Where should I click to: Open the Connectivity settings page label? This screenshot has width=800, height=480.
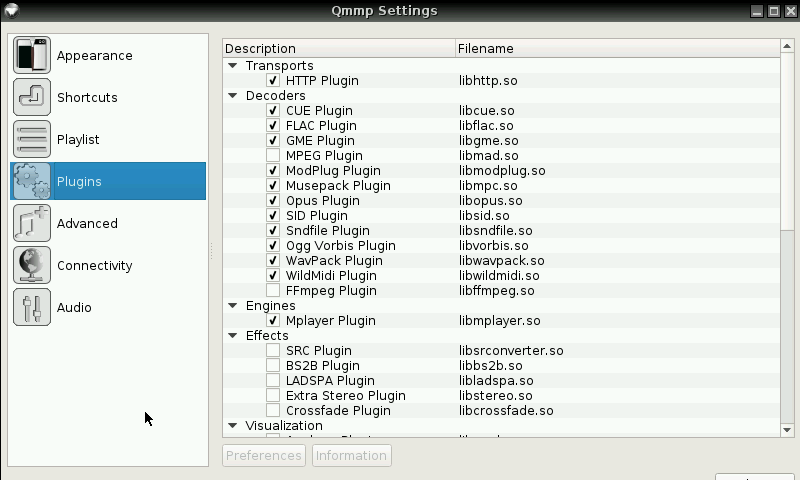[94, 265]
